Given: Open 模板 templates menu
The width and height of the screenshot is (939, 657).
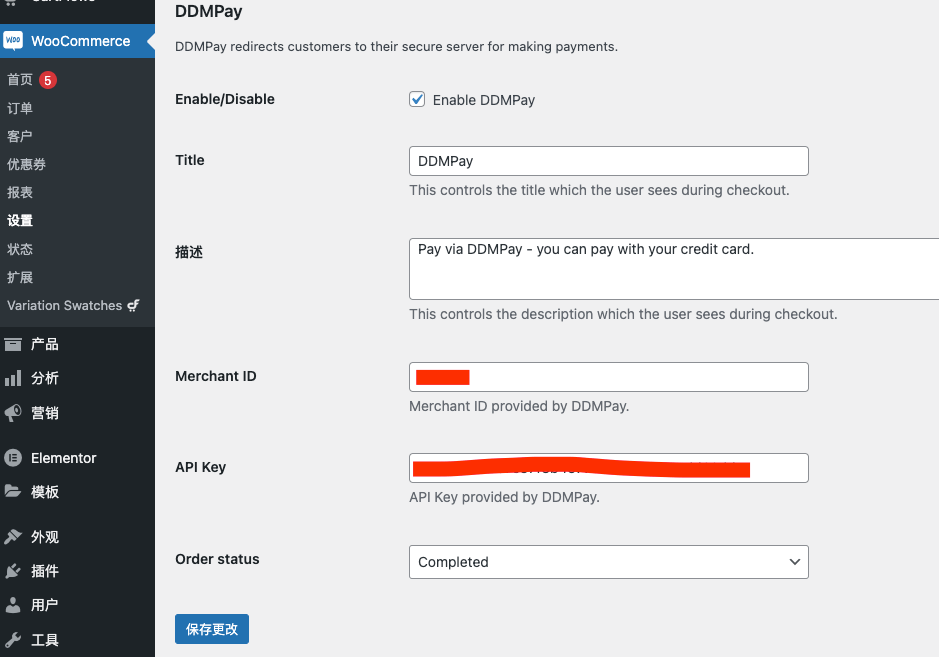Looking at the screenshot, I should pos(45,492).
